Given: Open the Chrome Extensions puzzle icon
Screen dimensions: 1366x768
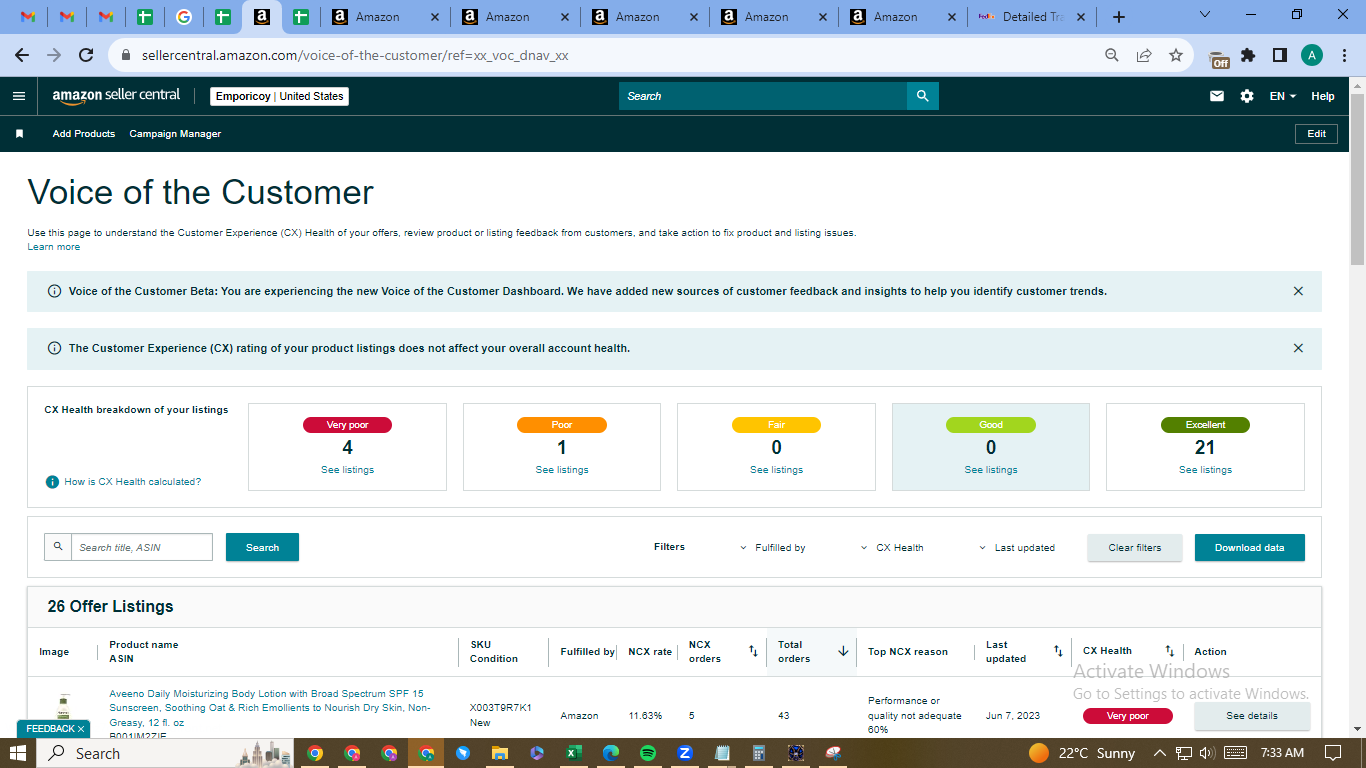Looking at the screenshot, I should tap(1248, 56).
